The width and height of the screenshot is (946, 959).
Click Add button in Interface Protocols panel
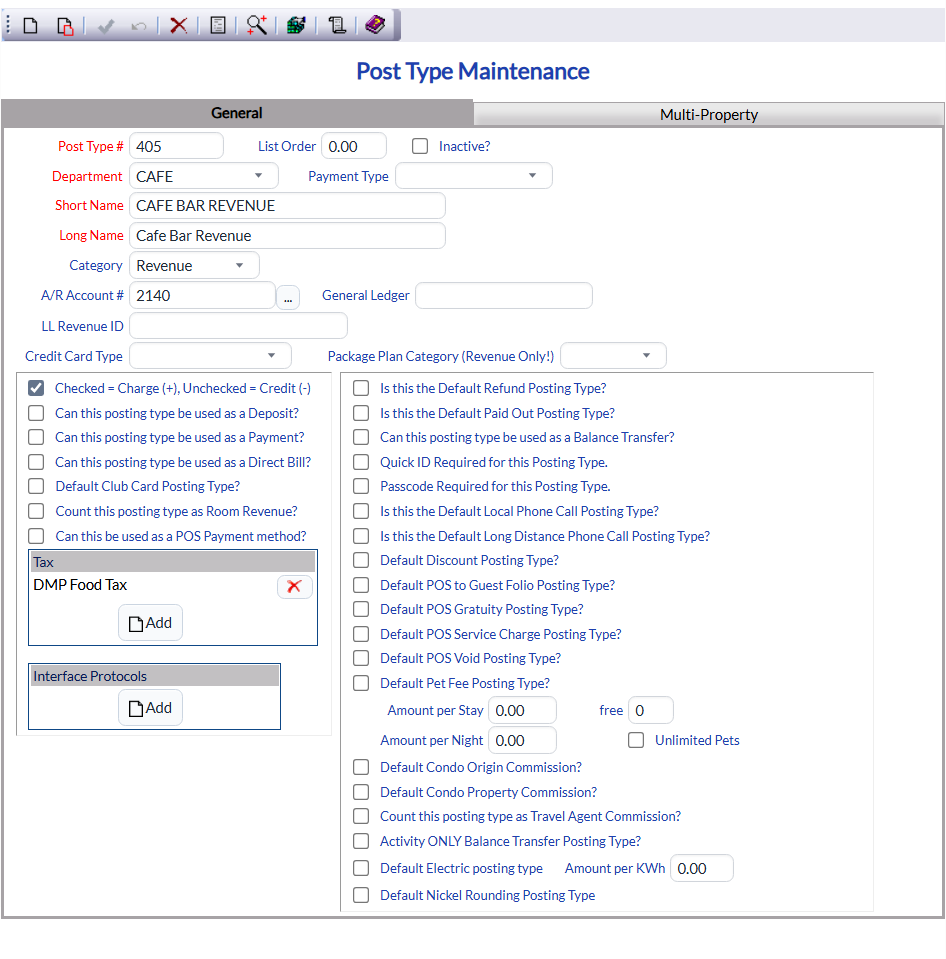(x=150, y=708)
